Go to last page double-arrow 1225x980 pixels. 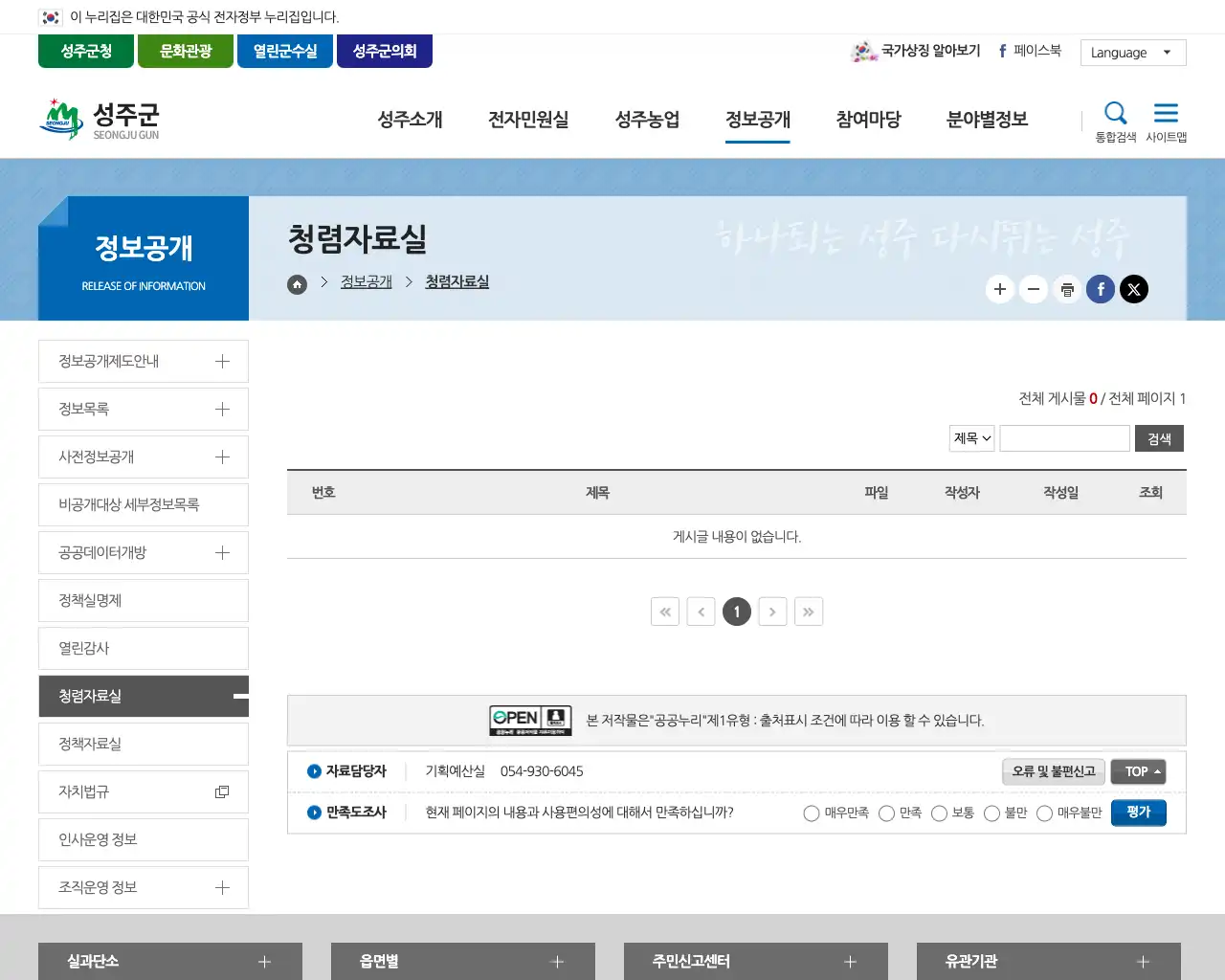coord(809,612)
